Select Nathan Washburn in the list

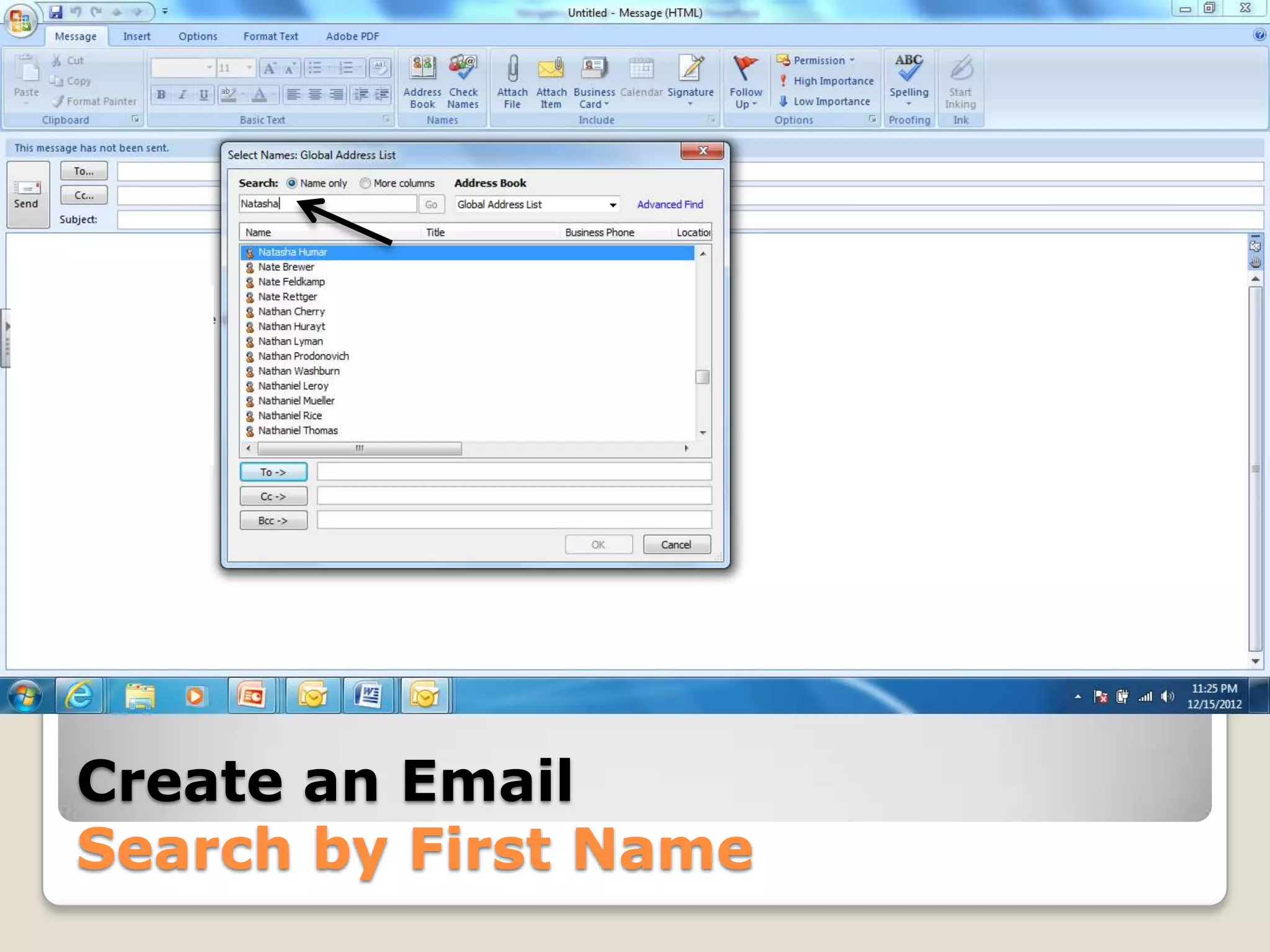466,371
